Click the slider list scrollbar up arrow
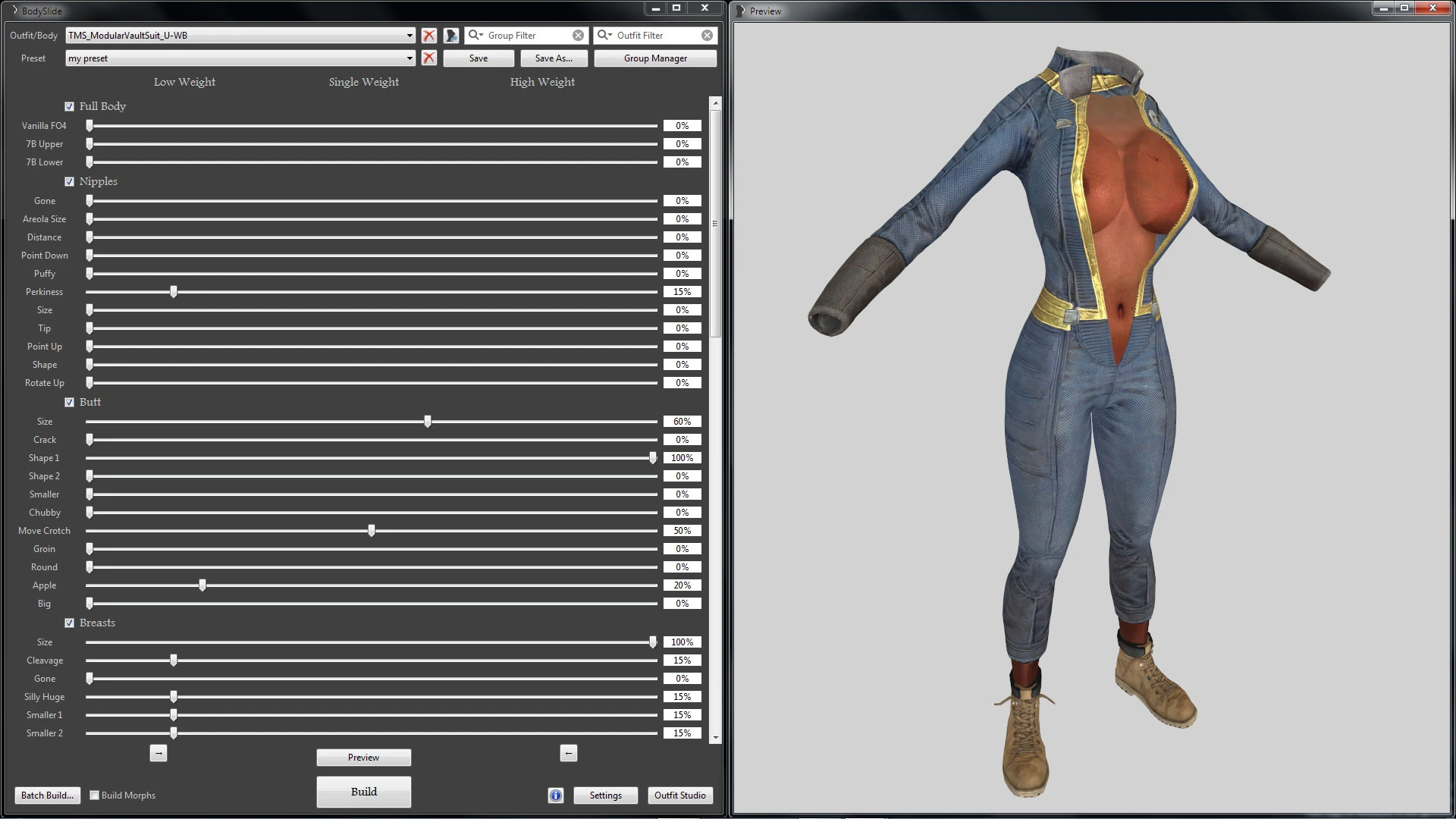The image size is (1456, 819). [715, 102]
